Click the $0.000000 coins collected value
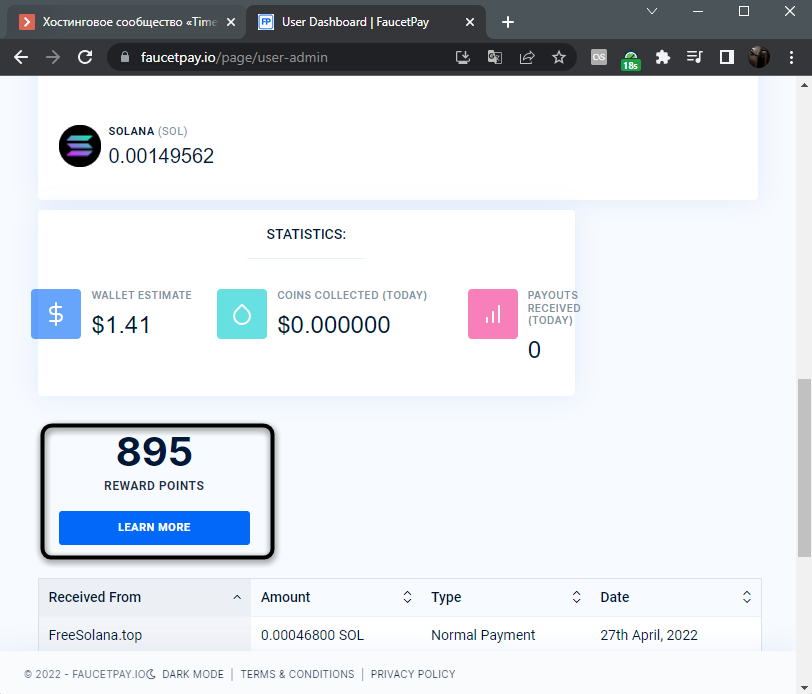This screenshot has width=812, height=694. point(334,325)
